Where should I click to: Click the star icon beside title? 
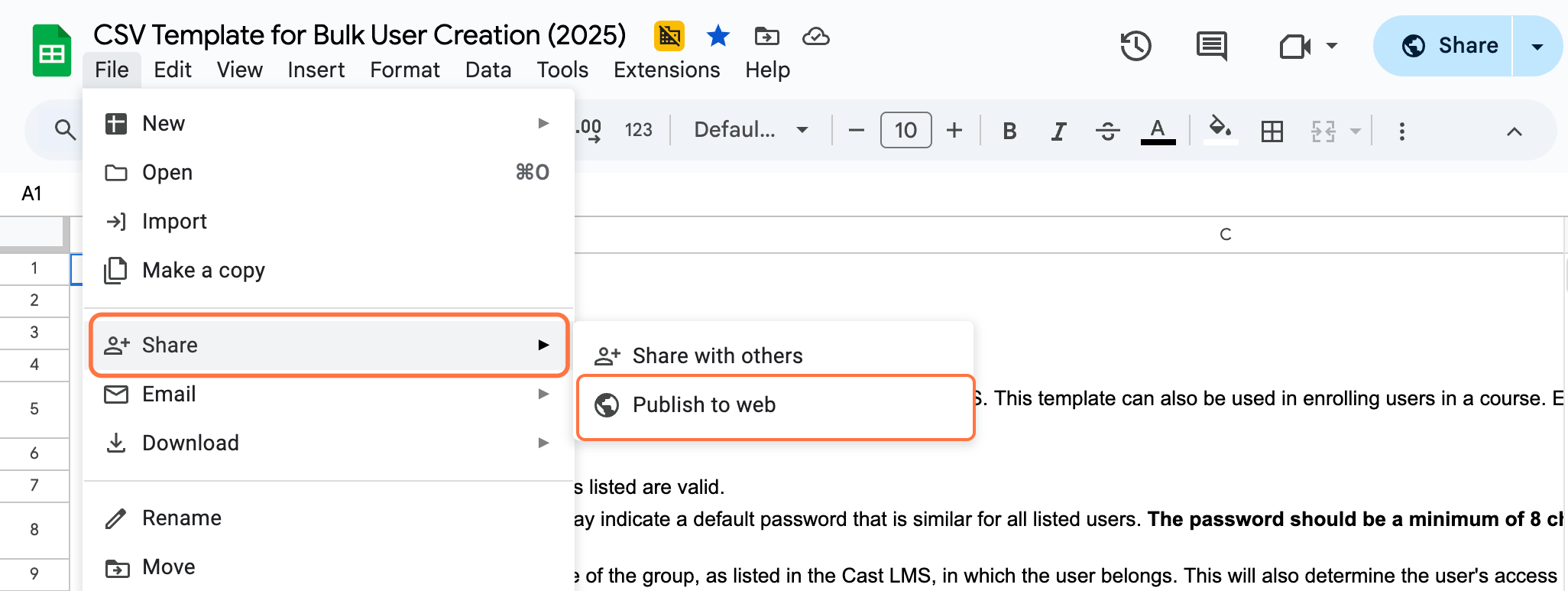point(718,36)
